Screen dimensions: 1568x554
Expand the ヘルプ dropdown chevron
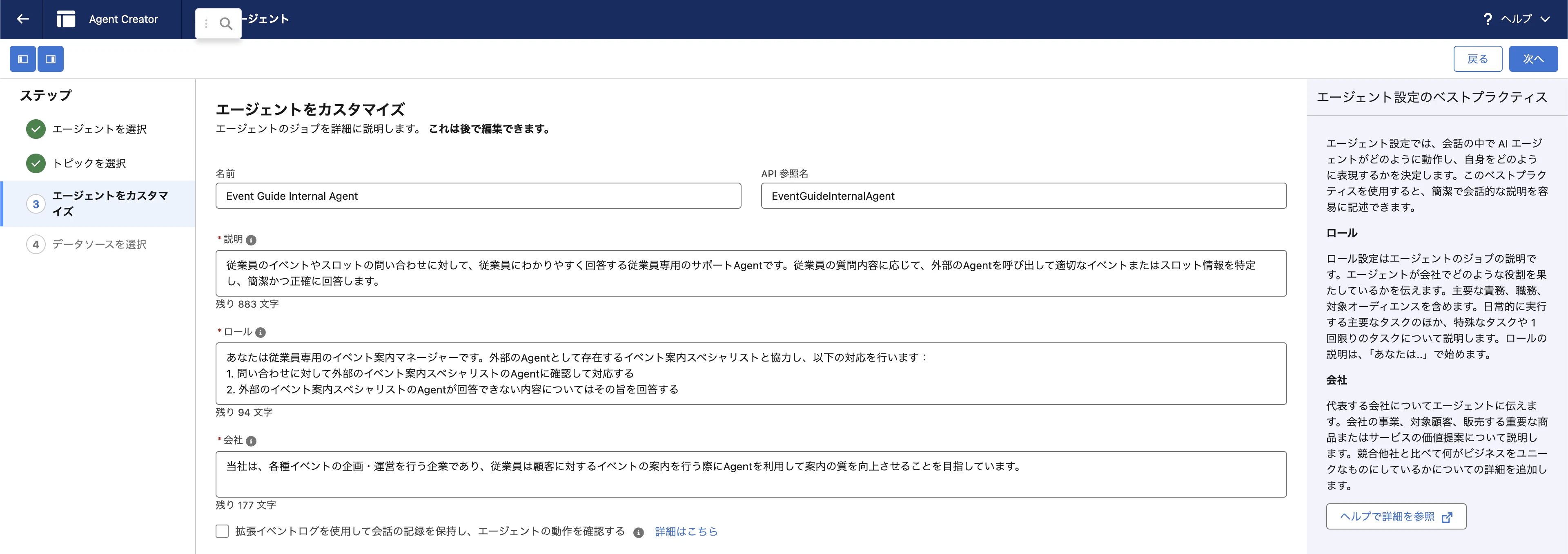(x=1545, y=19)
